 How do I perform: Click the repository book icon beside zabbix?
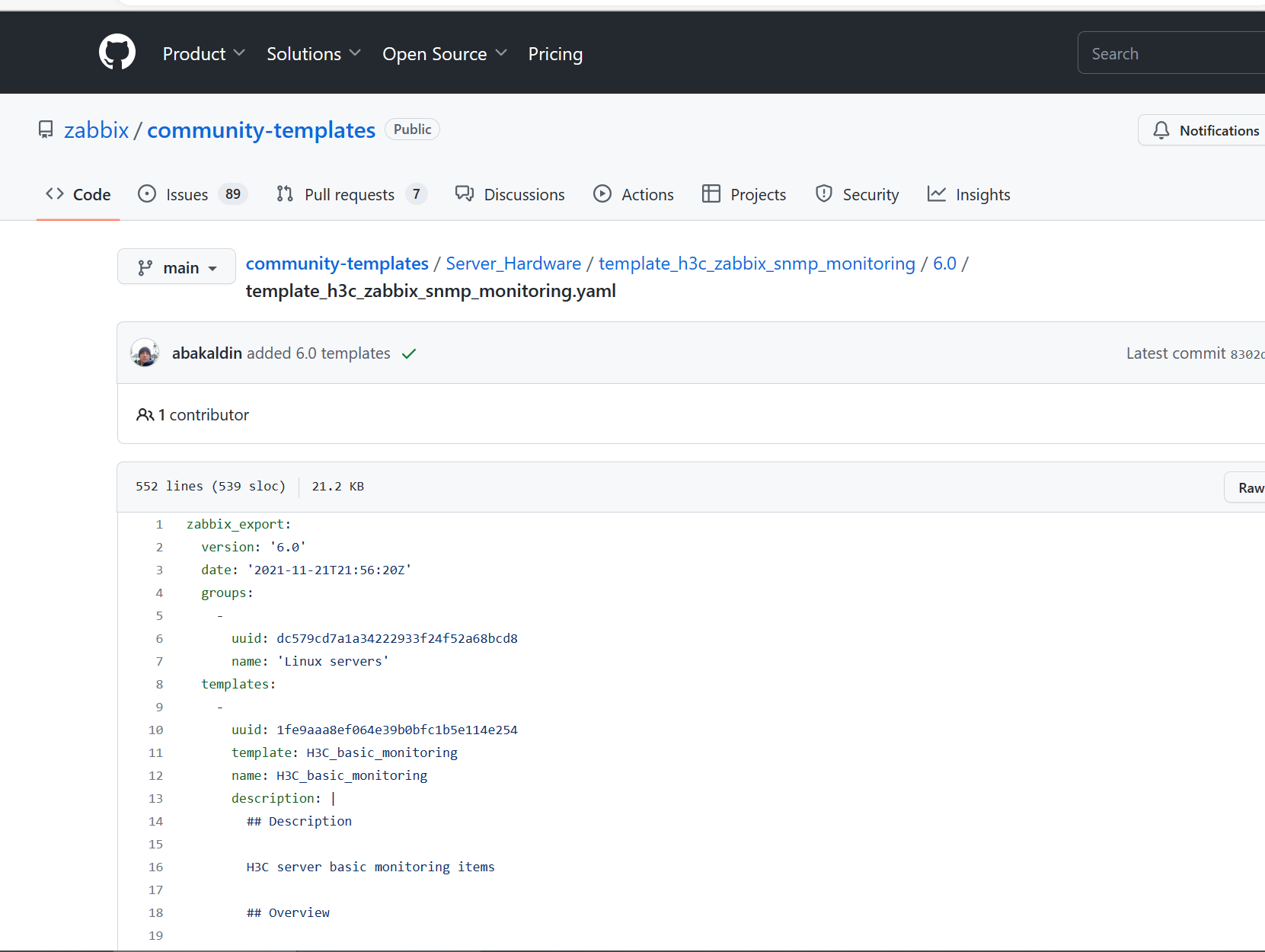point(46,130)
